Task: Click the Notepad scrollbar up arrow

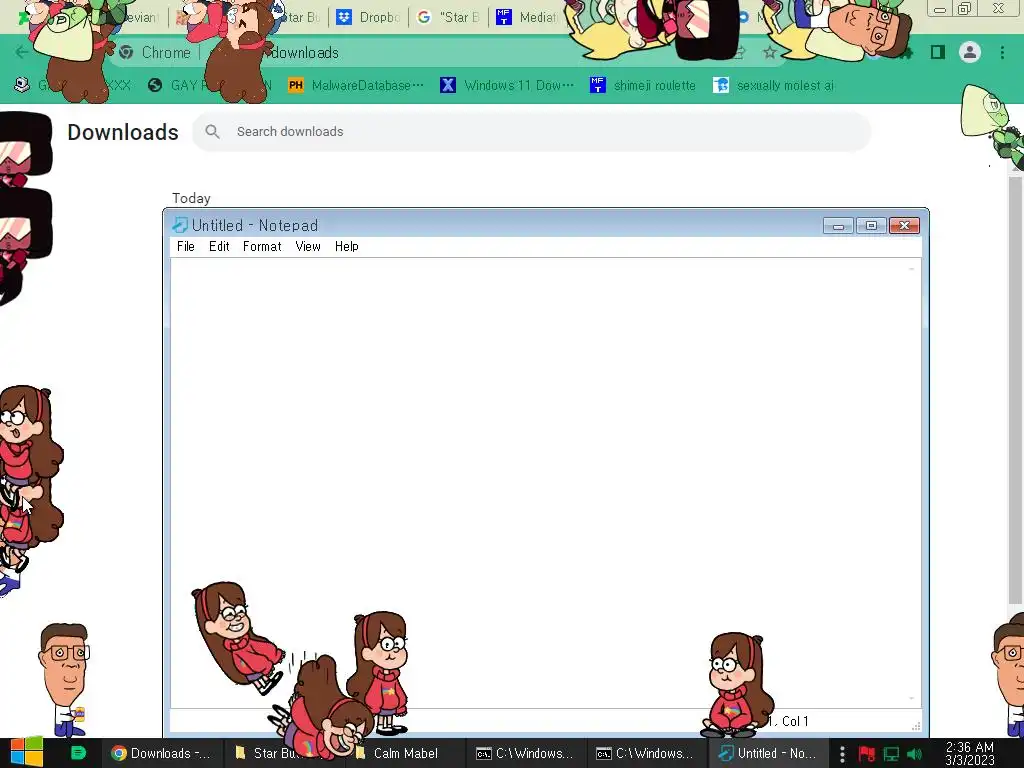Action: point(912,268)
